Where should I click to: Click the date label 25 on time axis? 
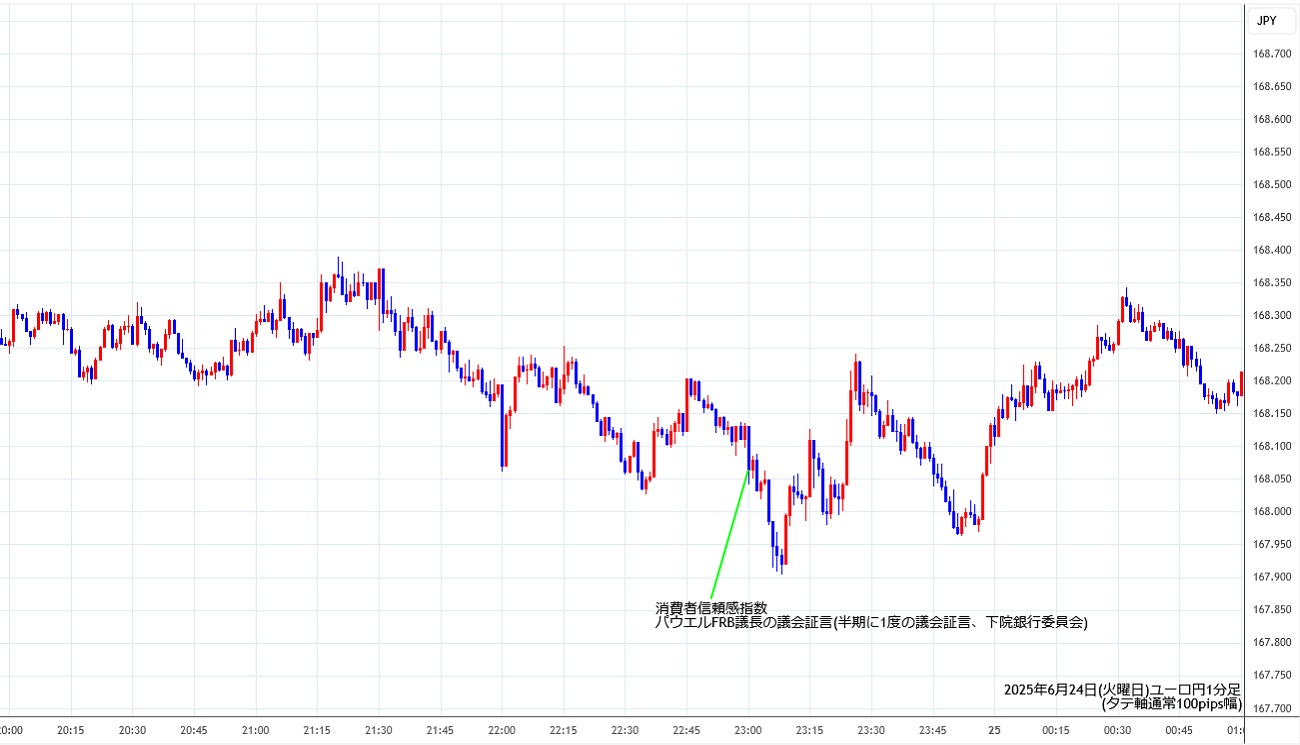point(994,731)
